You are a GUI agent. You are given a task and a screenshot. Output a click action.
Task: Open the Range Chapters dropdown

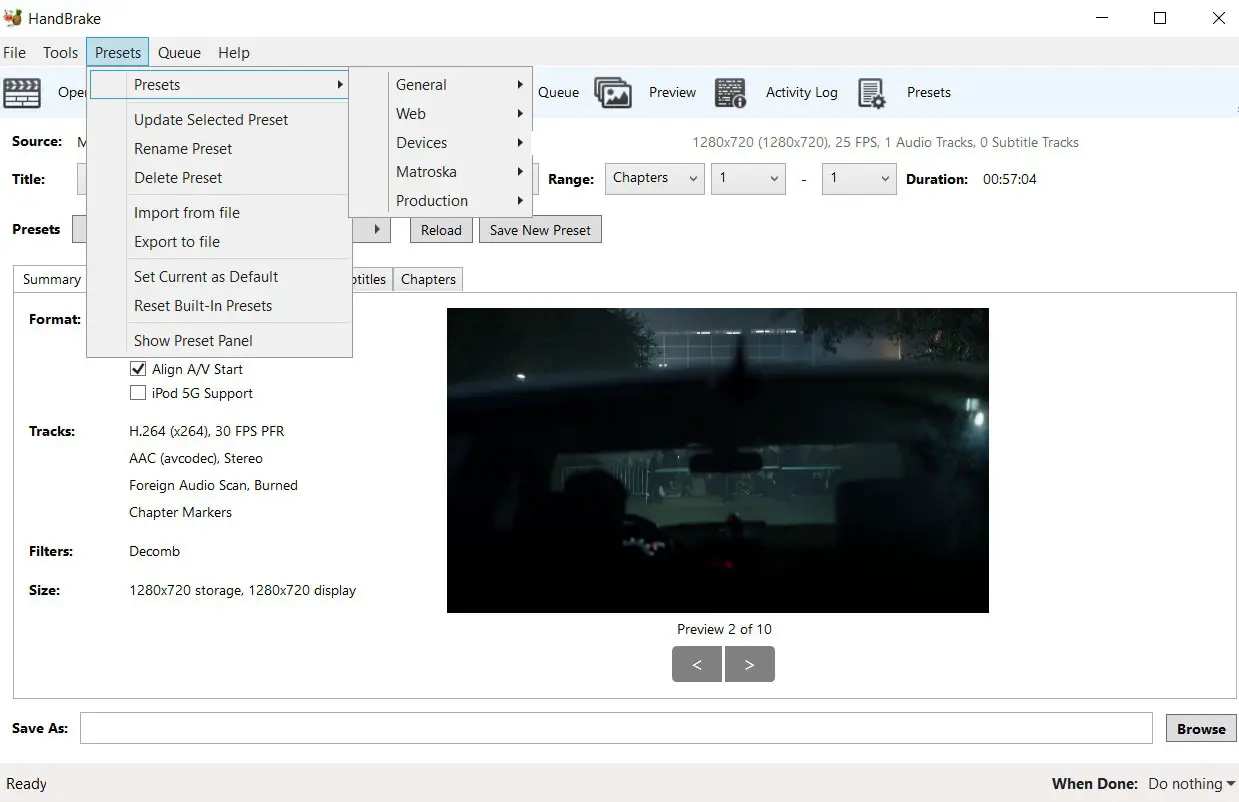point(653,179)
